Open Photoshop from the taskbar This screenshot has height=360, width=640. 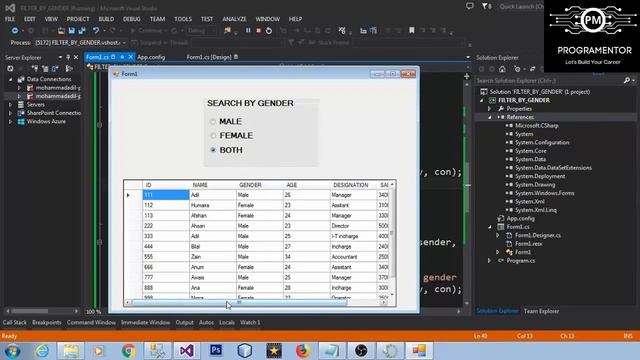point(216,351)
